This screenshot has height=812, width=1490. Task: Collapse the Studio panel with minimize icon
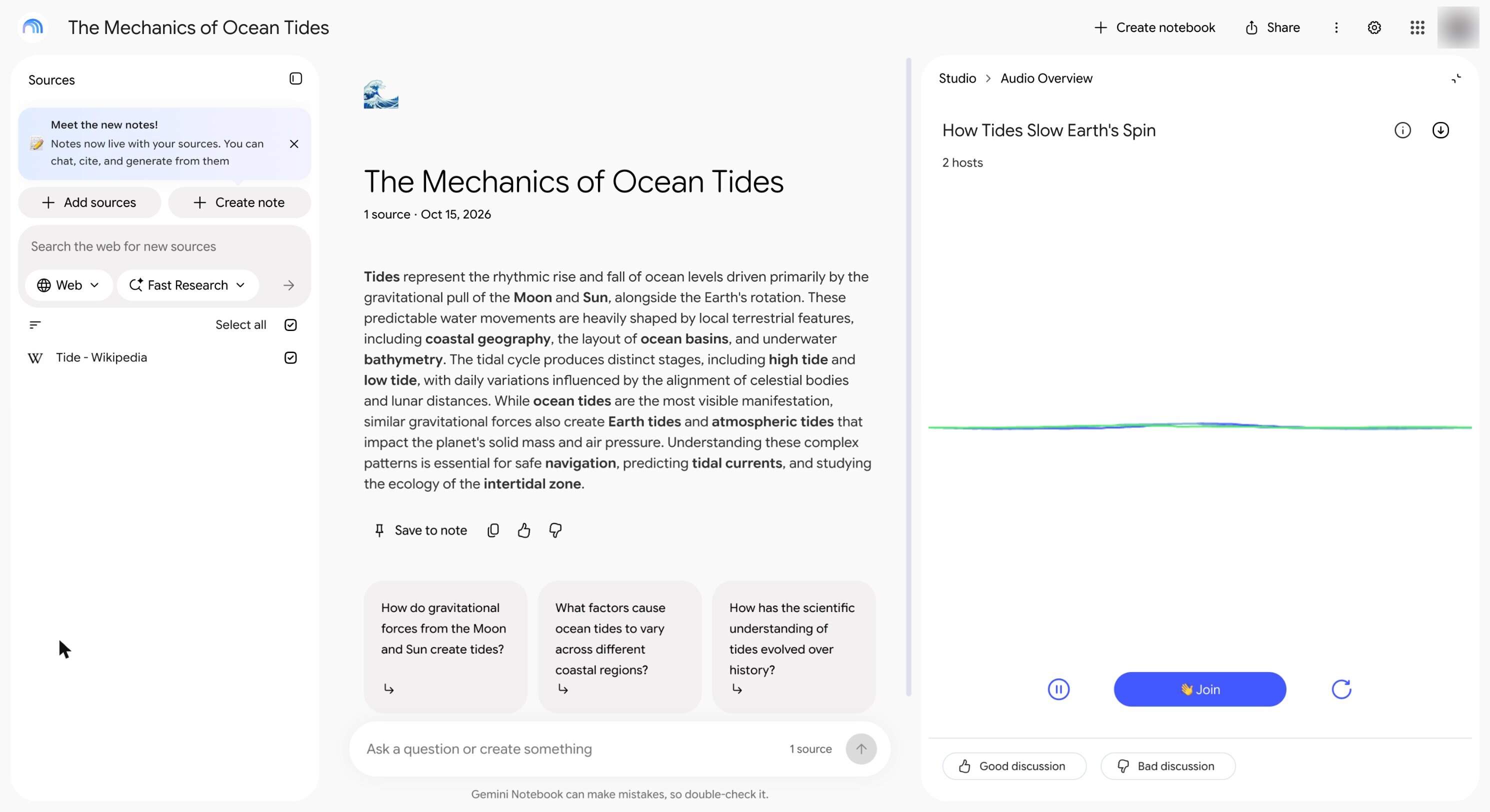[1456, 78]
